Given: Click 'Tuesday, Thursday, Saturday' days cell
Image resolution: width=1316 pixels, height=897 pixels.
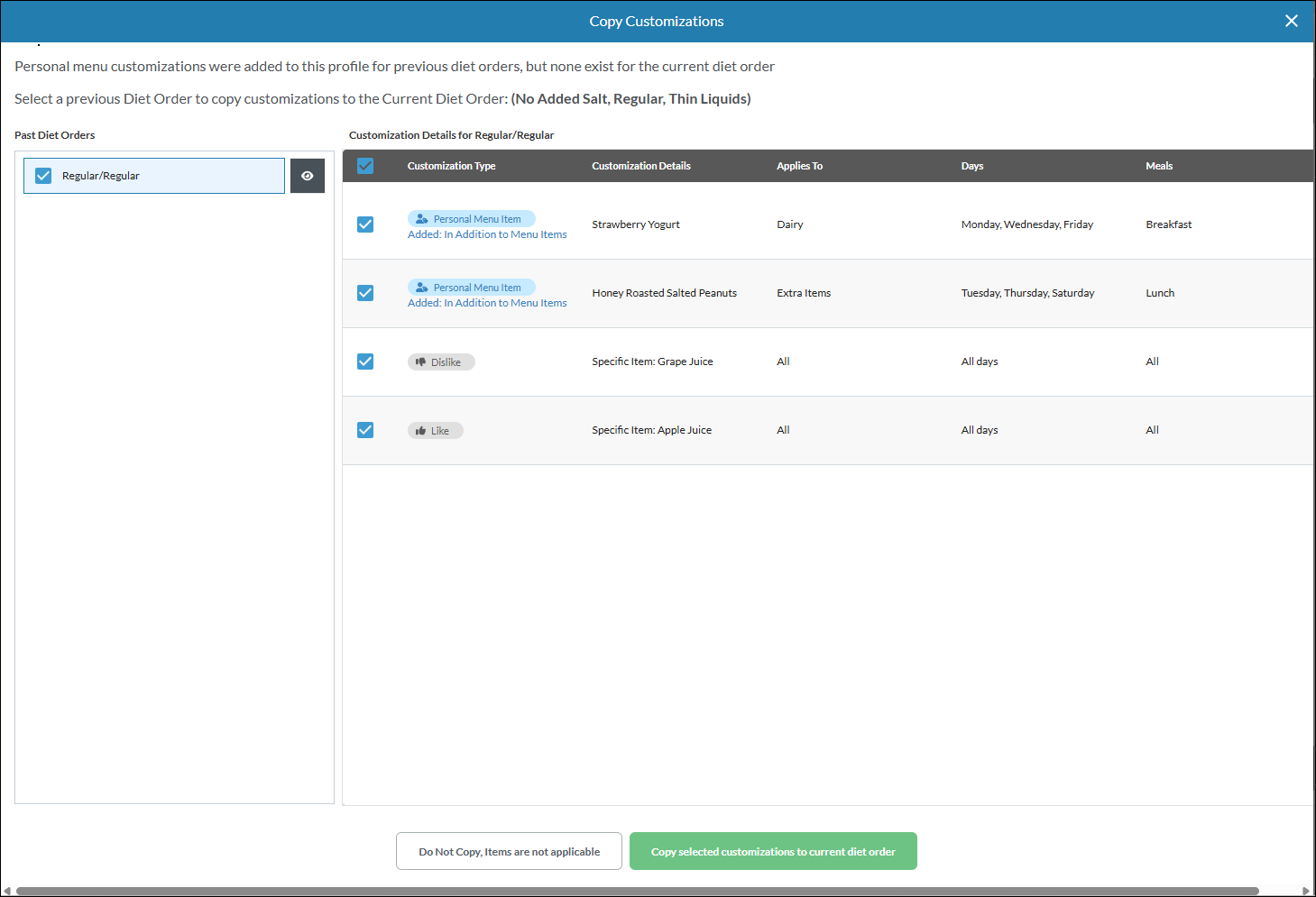Looking at the screenshot, I should (x=1028, y=293).
